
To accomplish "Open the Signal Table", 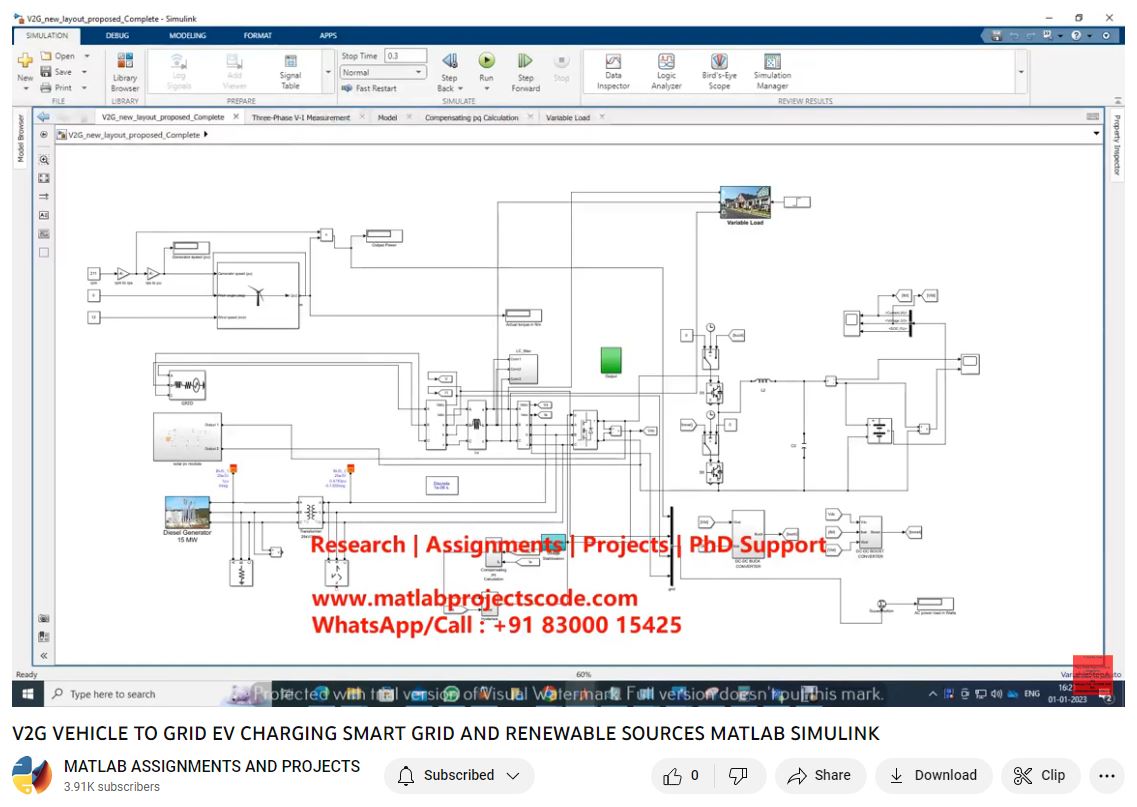I will tap(290, 70).
